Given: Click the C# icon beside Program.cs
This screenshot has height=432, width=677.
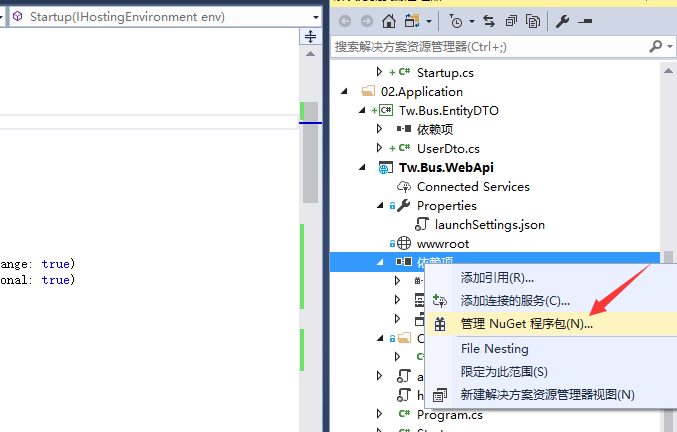Looking at the screenshot, I should [404, 414].
